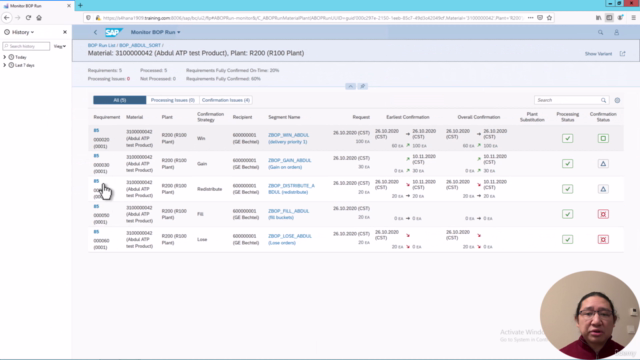Expand the Today history group
Screen dimensions: 640x360
[4, 57]
